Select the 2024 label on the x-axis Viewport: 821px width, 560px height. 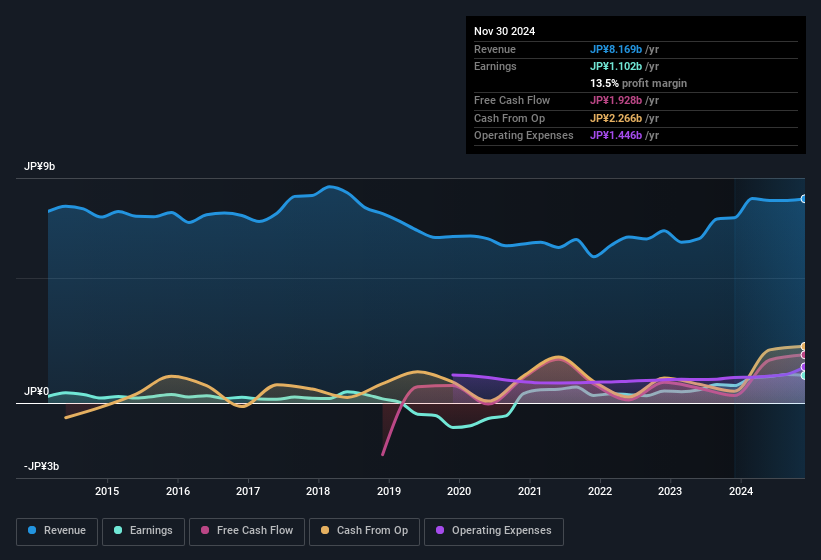pos(741,491)
